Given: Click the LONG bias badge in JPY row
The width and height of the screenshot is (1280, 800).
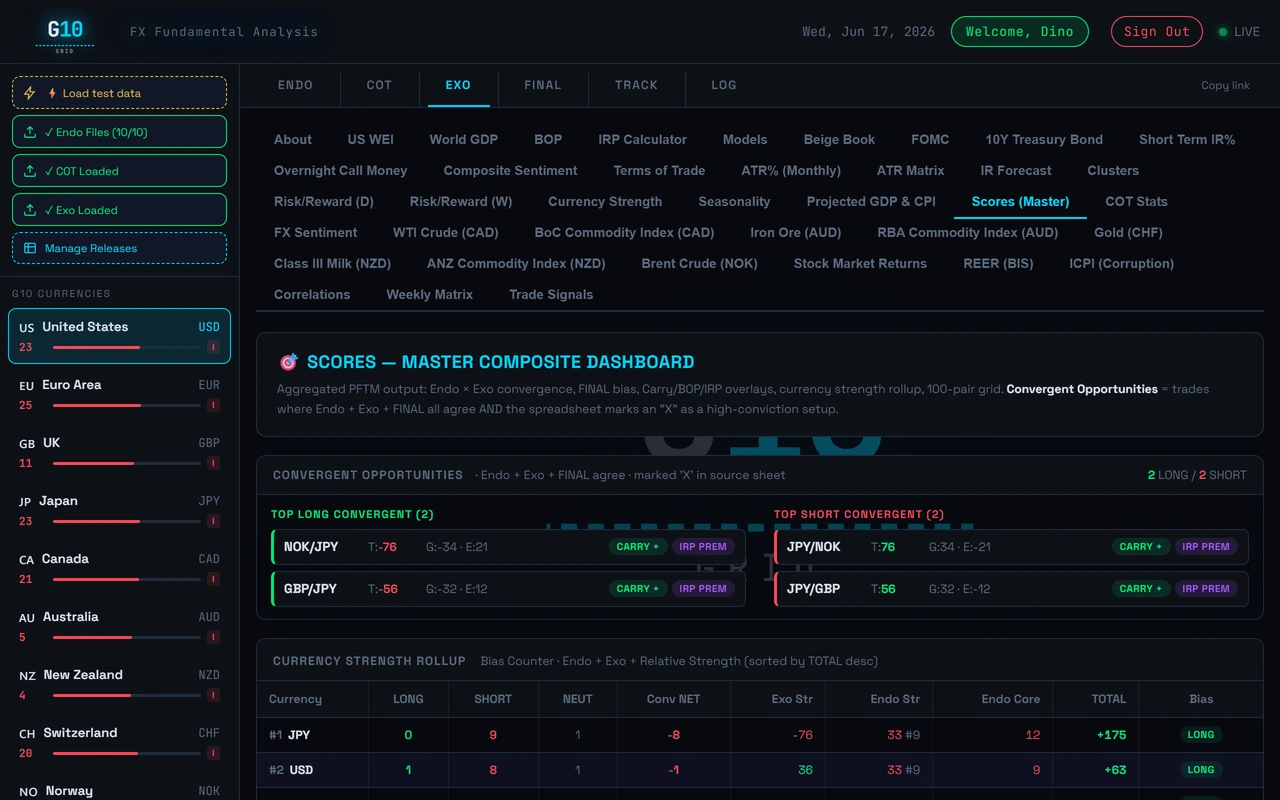Looking at the screenshot, I should coord(1201,735).
